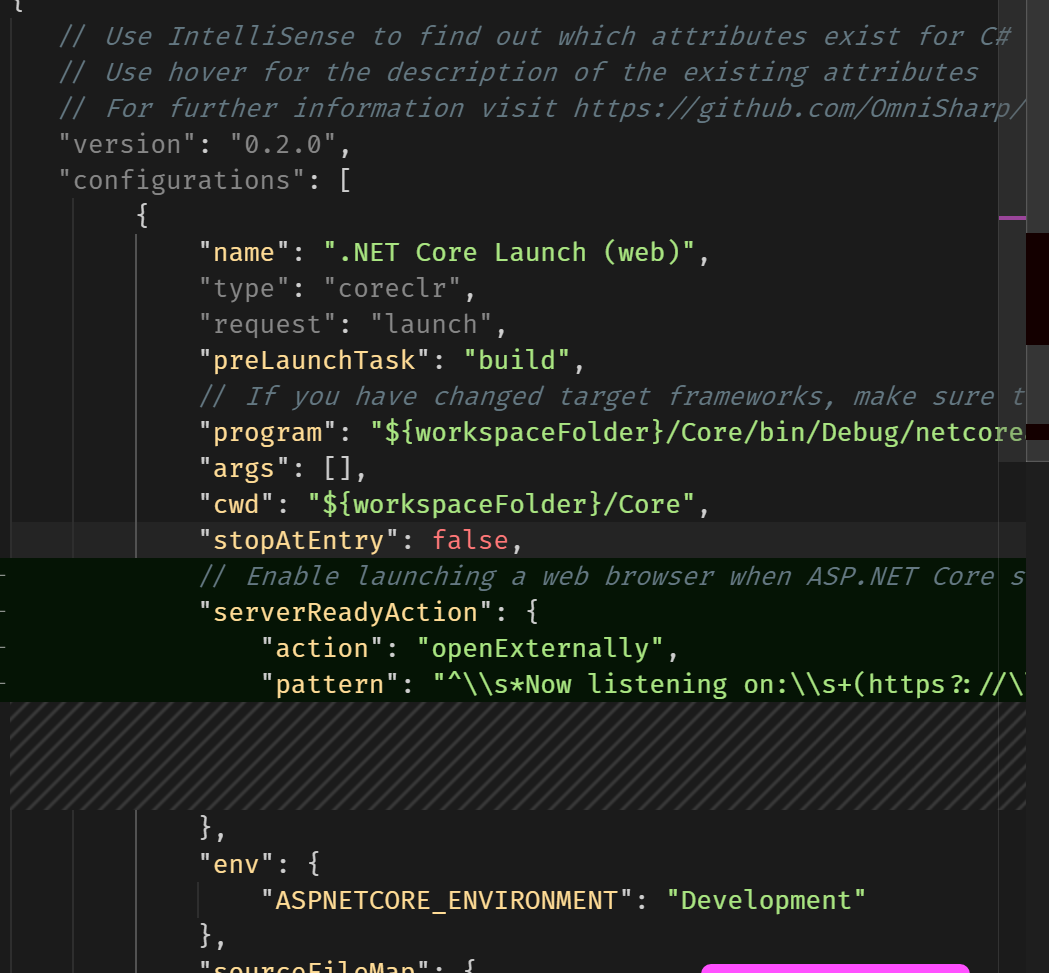The width and height of the screenshot is (1049, 973).
Task: Click the github.com/OmniSharp URL in comment
Action: point(799,108)
